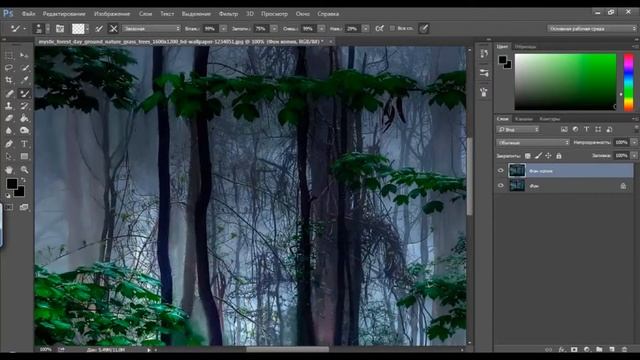This screenshot has height=360, width=640.
Task: Open the 'Редактирование' menu
Action: click(x=64, y=13)
